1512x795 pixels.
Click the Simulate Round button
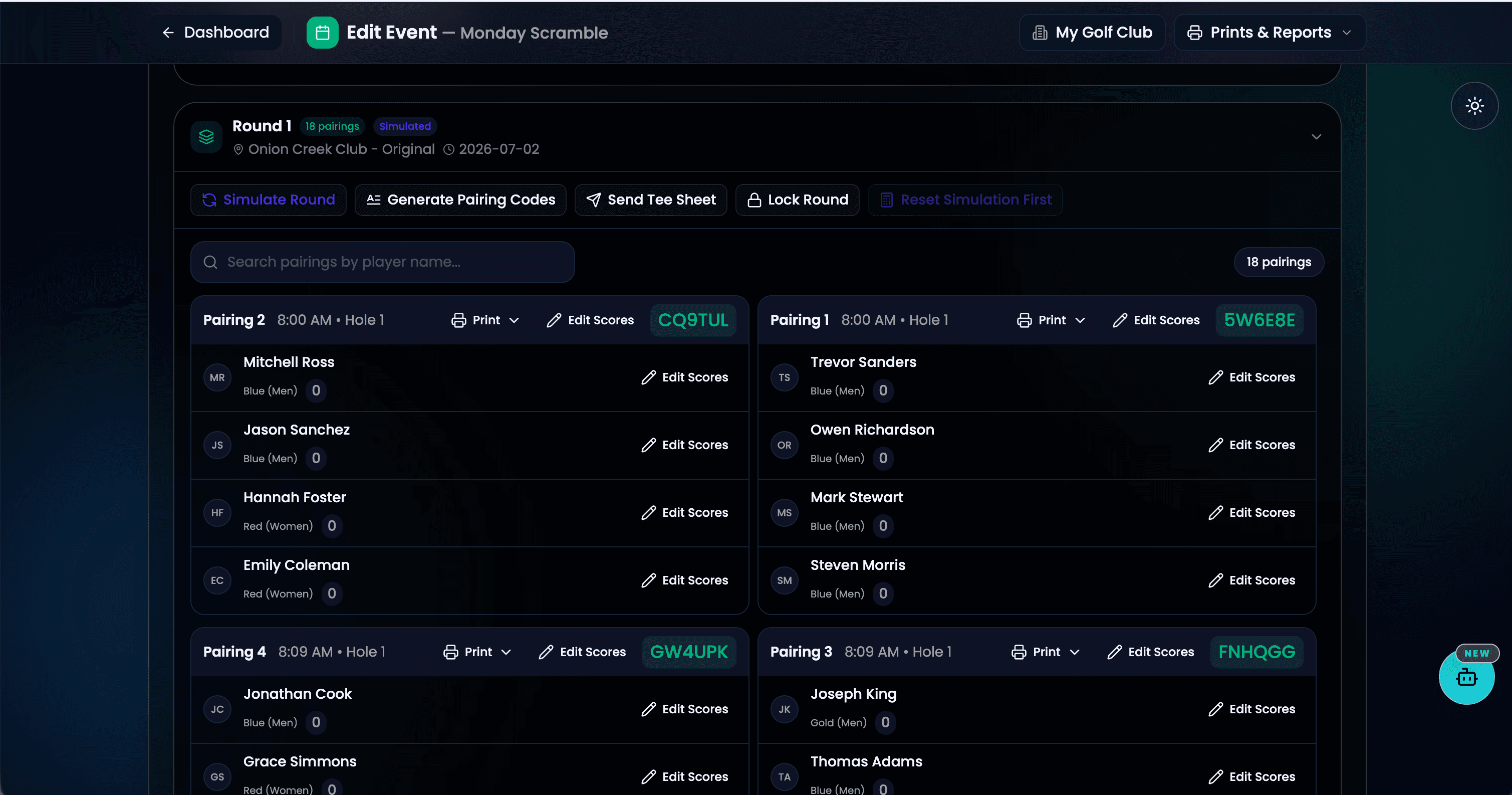[x=268, y=200]
